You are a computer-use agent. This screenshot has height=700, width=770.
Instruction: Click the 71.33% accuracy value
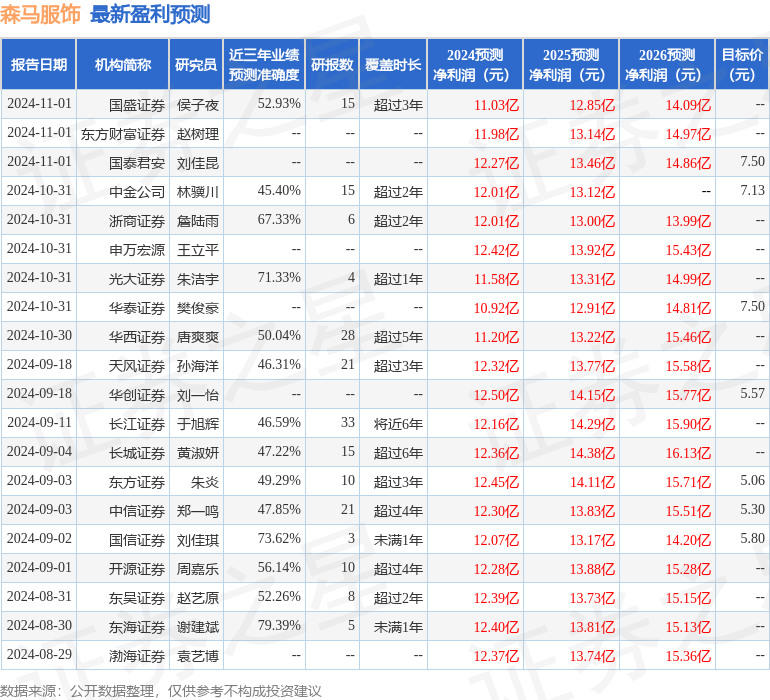pos(279,277)
